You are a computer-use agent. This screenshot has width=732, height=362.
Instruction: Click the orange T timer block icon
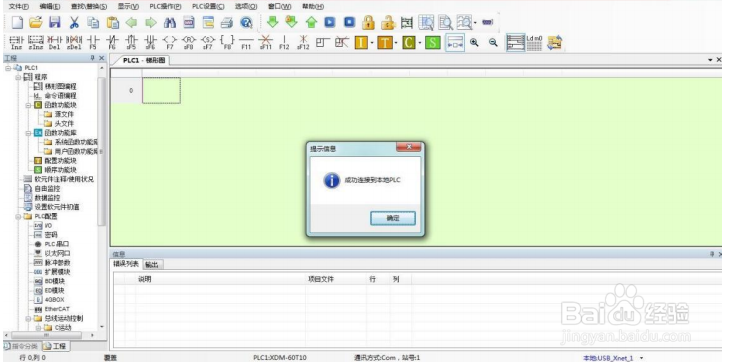click(x=385, y=43)
